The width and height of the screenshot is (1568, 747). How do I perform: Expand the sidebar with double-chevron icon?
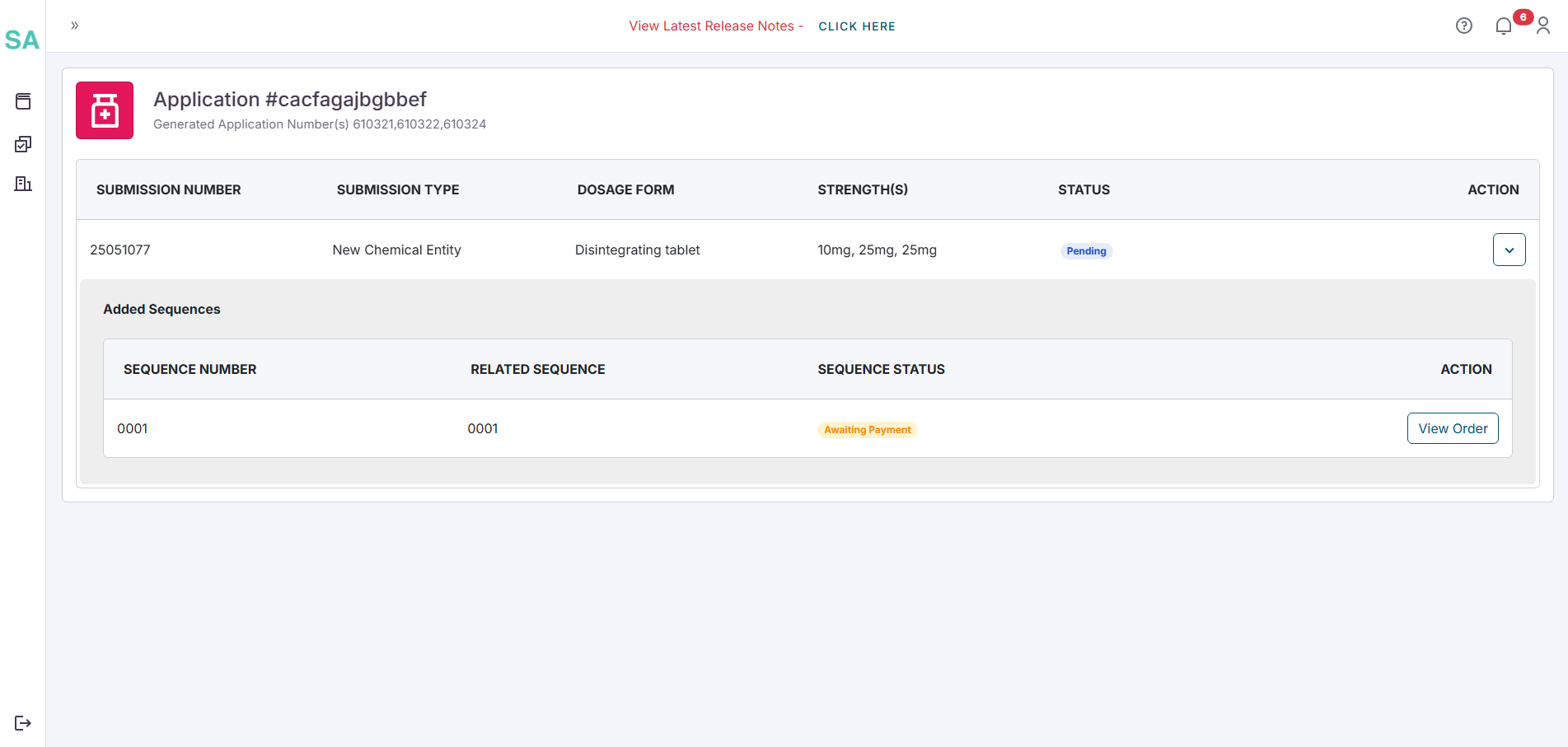click(75, 26)
